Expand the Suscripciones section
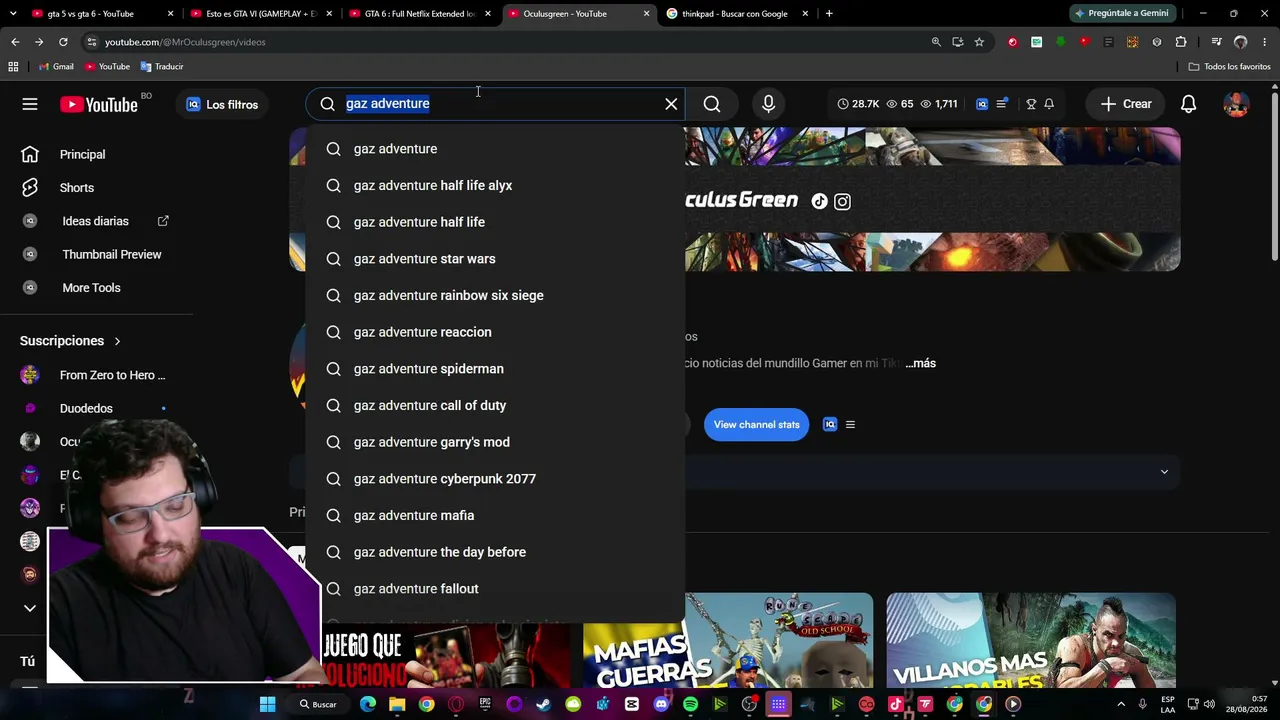 pyautogui.click(x=70, y=341)
